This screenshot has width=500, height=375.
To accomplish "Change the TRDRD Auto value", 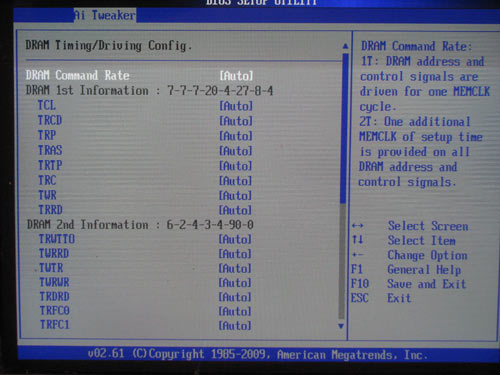I will click(x=235, y=297).
